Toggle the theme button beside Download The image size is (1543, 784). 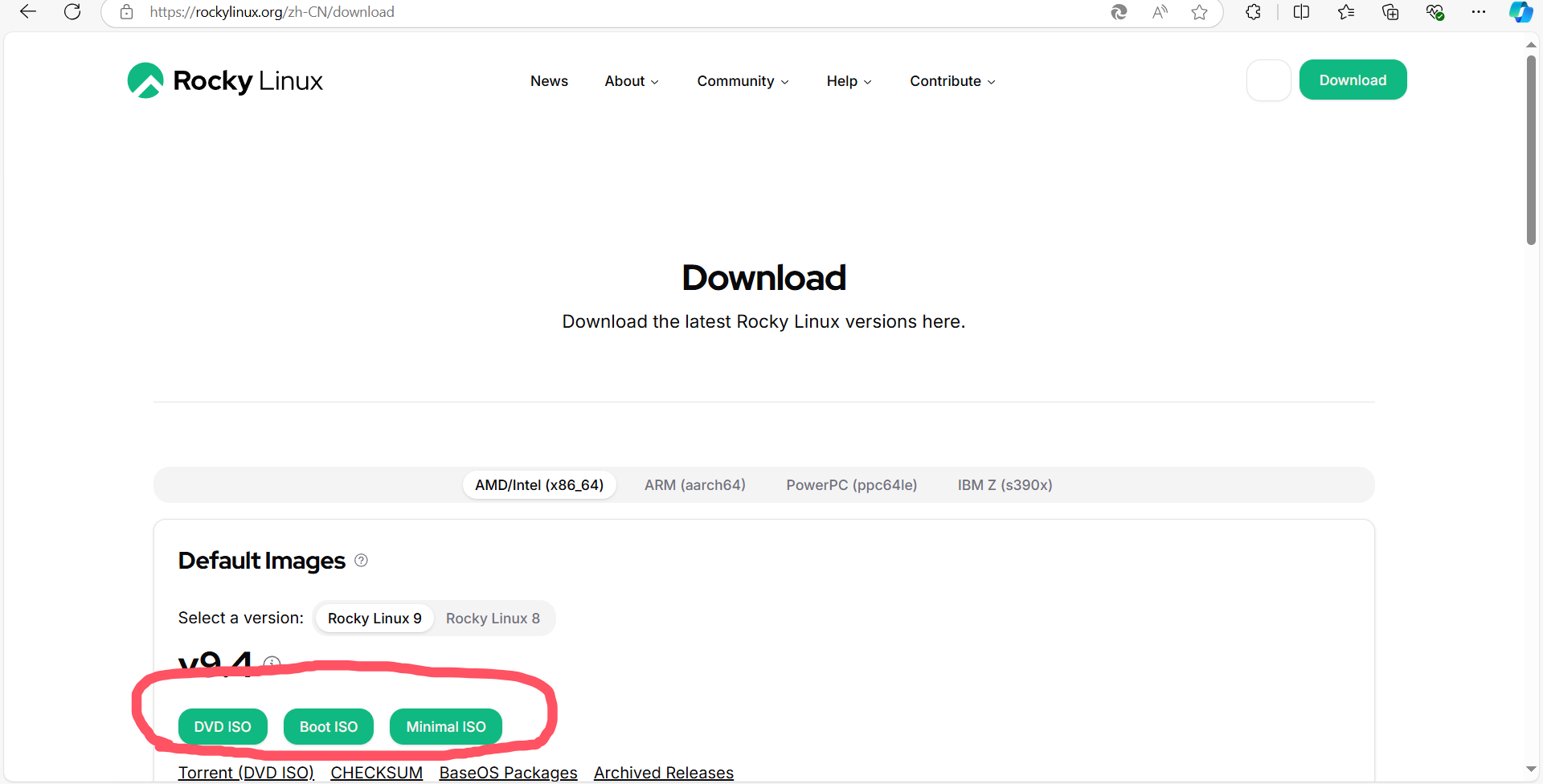(1269, 80)
